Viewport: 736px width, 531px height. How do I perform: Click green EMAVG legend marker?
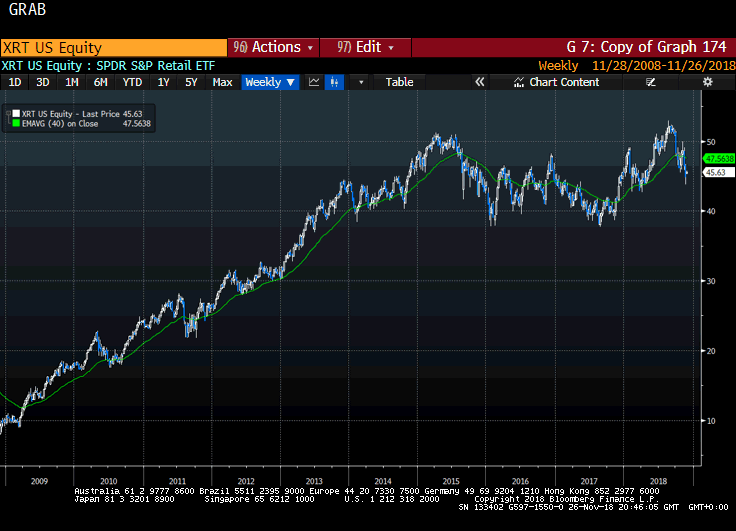tap(16, 125)
